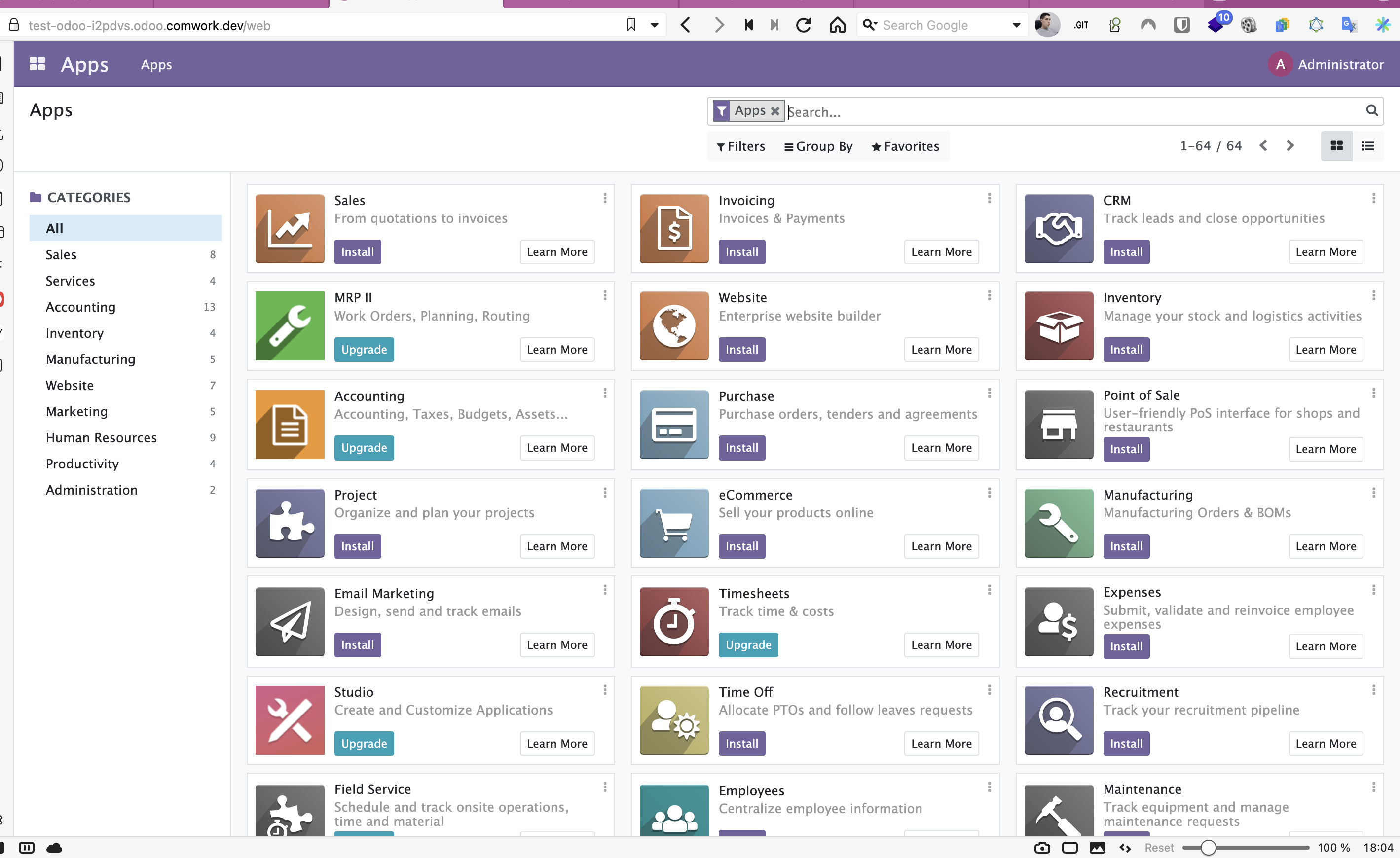Viewport: 1400px width, 858px height.
Task: Open the Search Google engine dropdown arrow
Action: click(1017, 25)
